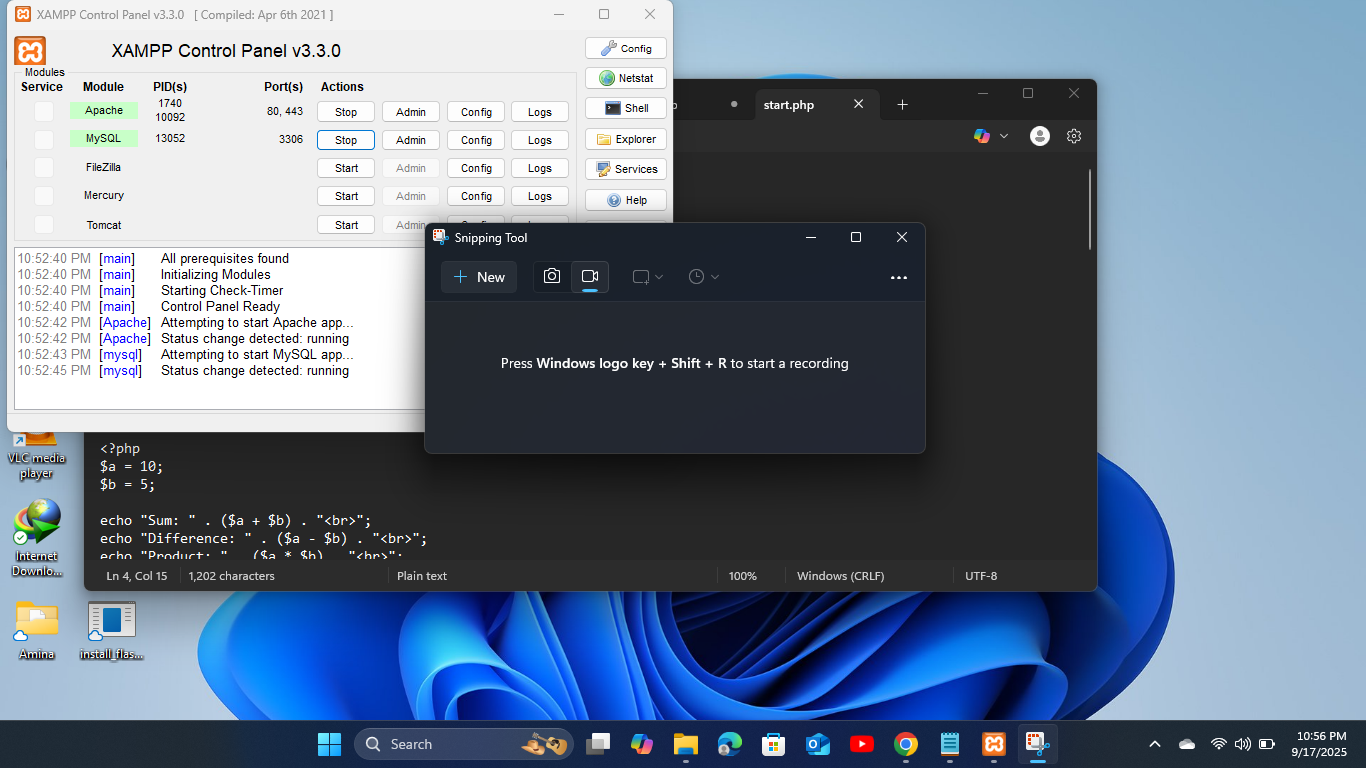Stop the MySQL module
The width and height of the screenshot is (1366, 768).
point(346,140)
